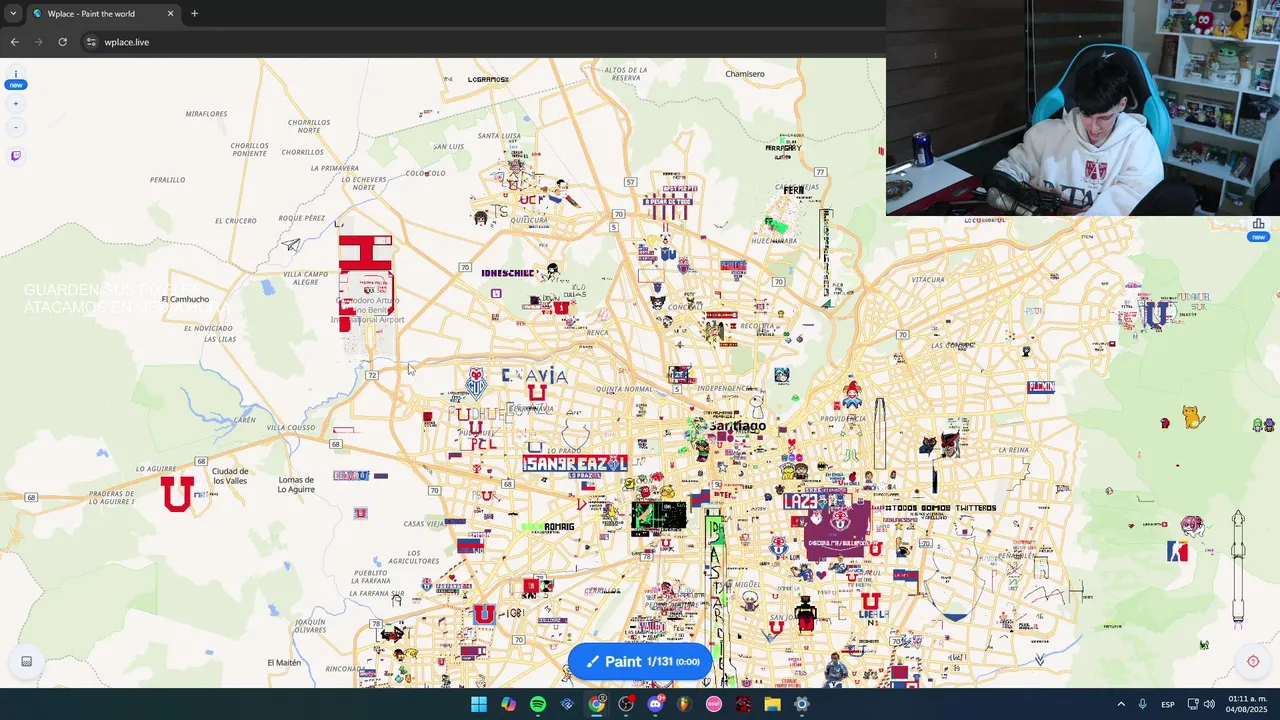Zoom out the map with minus button

[16, 128]
